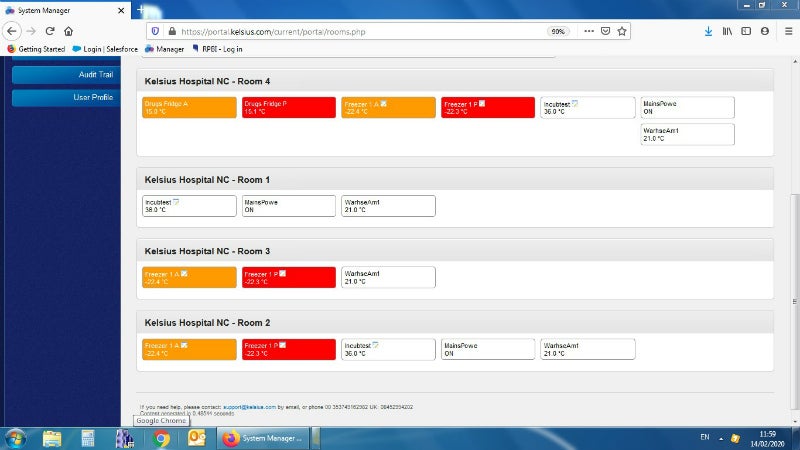The image size is (800, 450).
Task: Bookmark this page with the star icon
Action: [x=623, y=31]
